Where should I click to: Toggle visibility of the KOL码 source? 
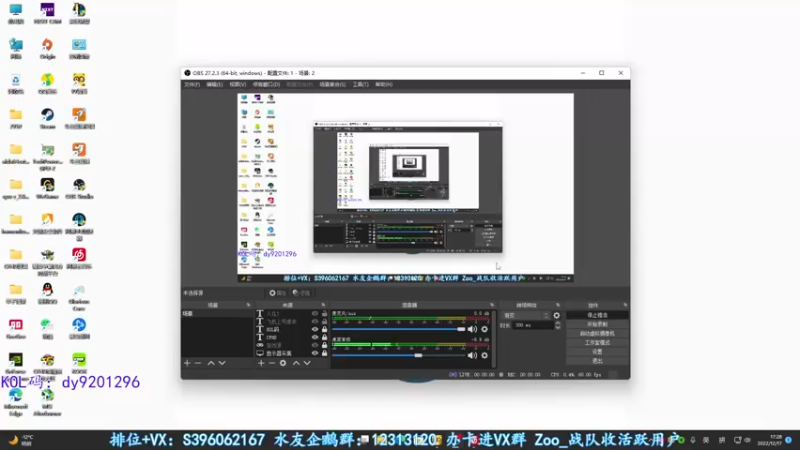click(315, 329)
